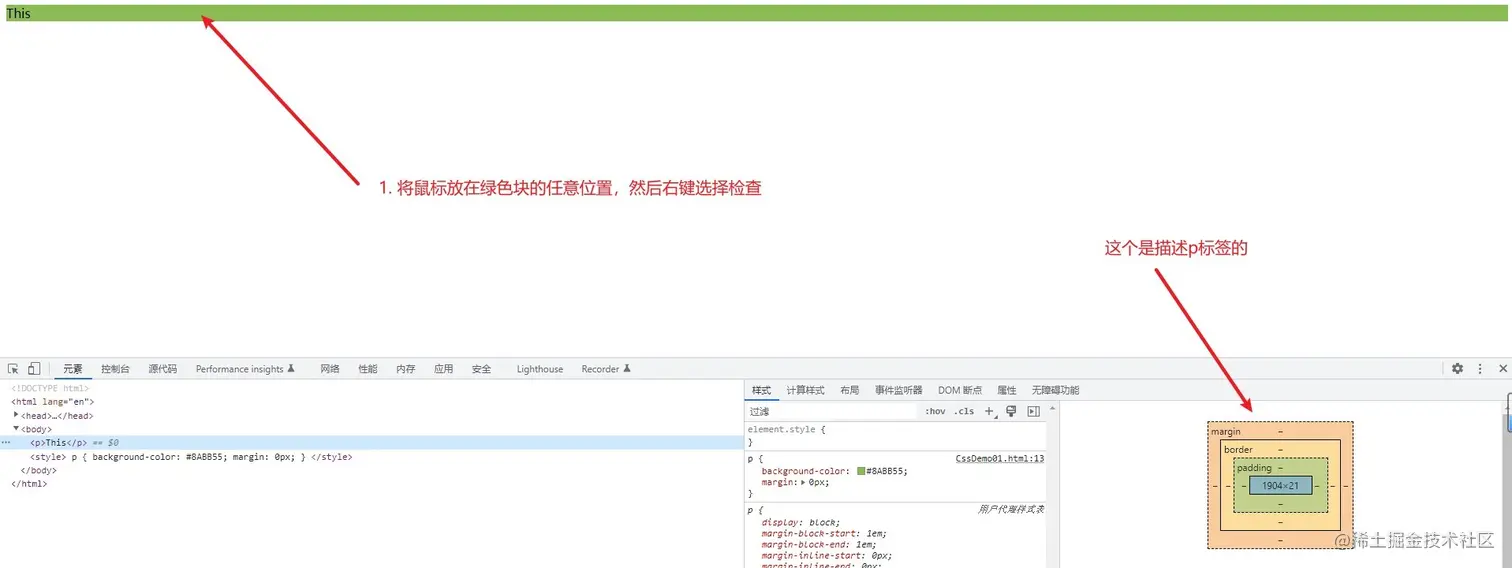Click the border label in box model

(x=1238, y=450)
